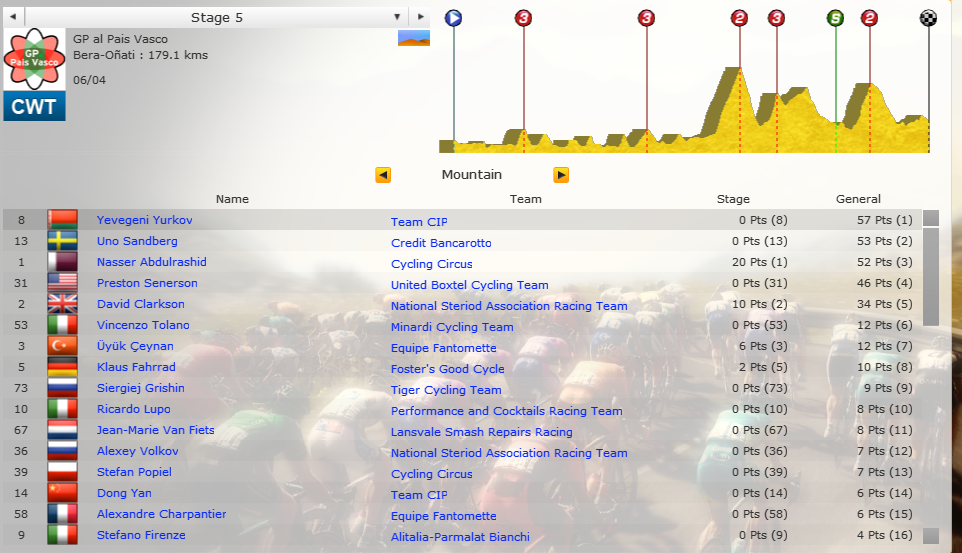The image size is (962, 553).
Task: Select the first category 3 climb marker
Action: tap(523, 18)
